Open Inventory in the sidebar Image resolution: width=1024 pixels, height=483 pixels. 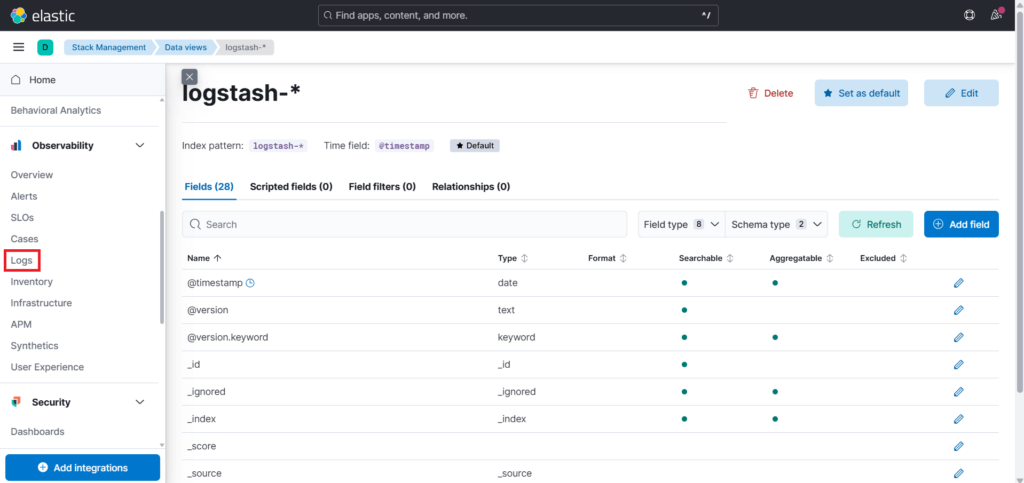[x=31, y=281]
